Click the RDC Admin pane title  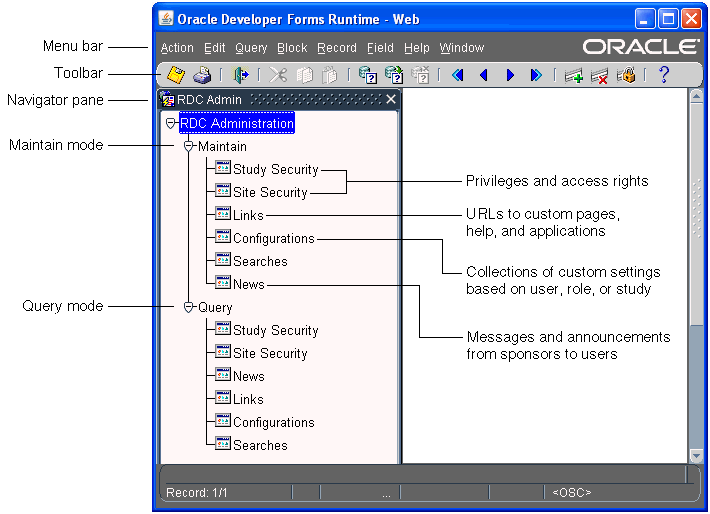coord(209,100)
